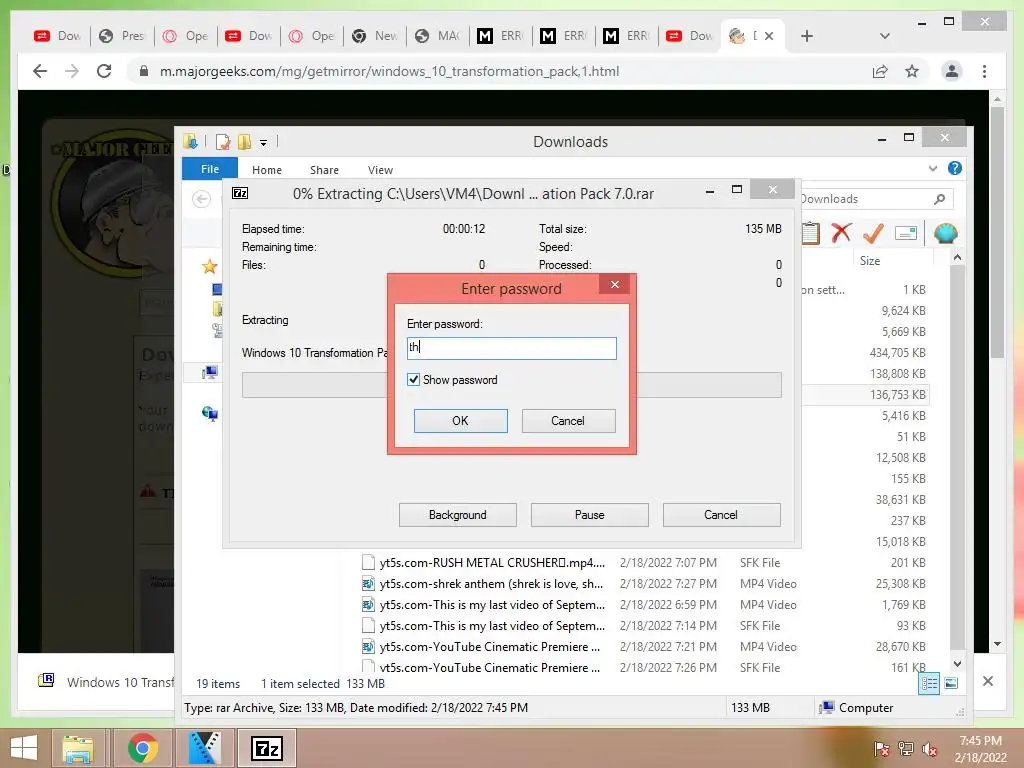1024x768 pixels.
Task: Open Windows Start button
Action: [24, 748]
